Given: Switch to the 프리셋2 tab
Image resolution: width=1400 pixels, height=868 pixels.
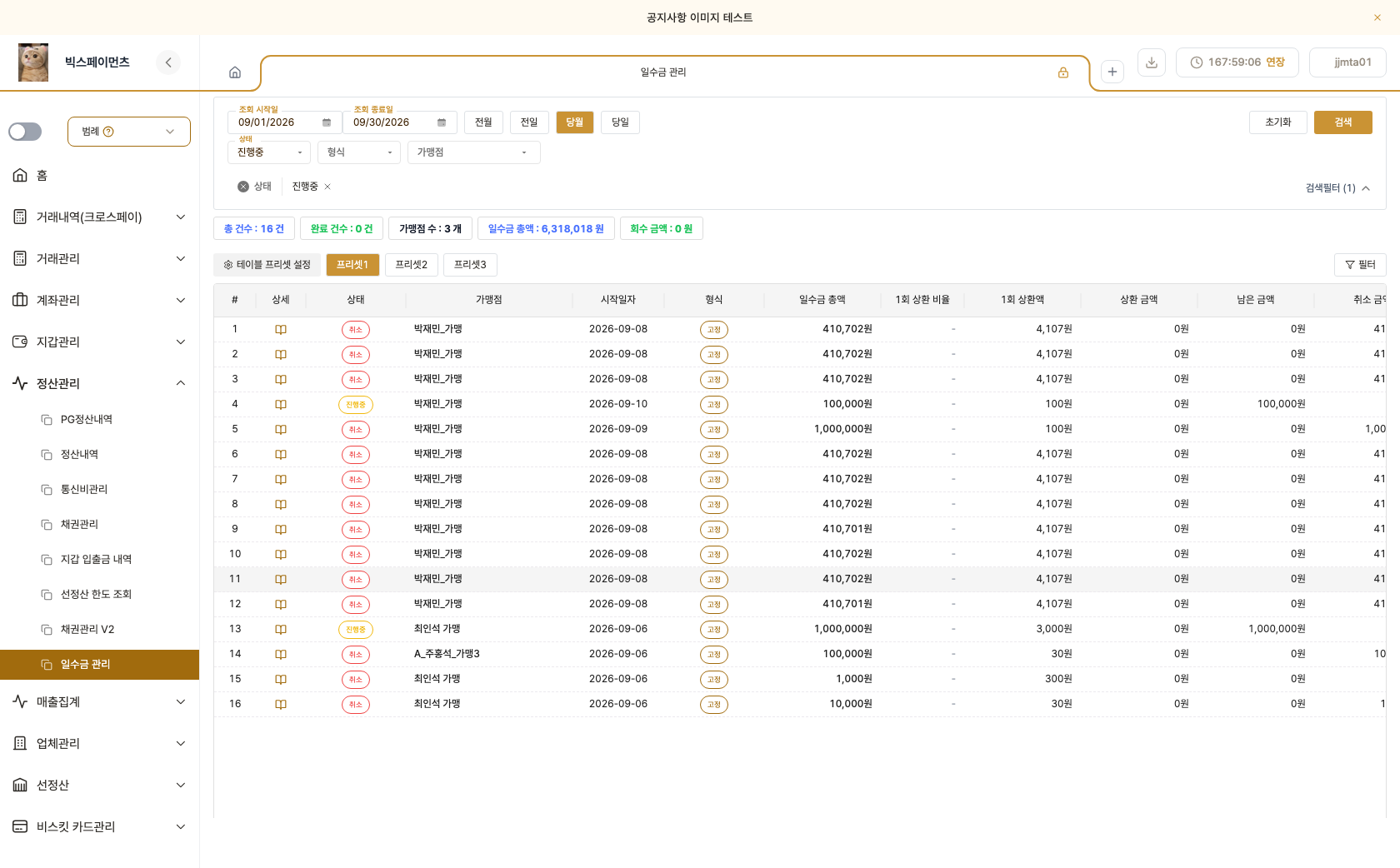Looking at the screenshot, I should pyautogui.click(x=412, y=265).
